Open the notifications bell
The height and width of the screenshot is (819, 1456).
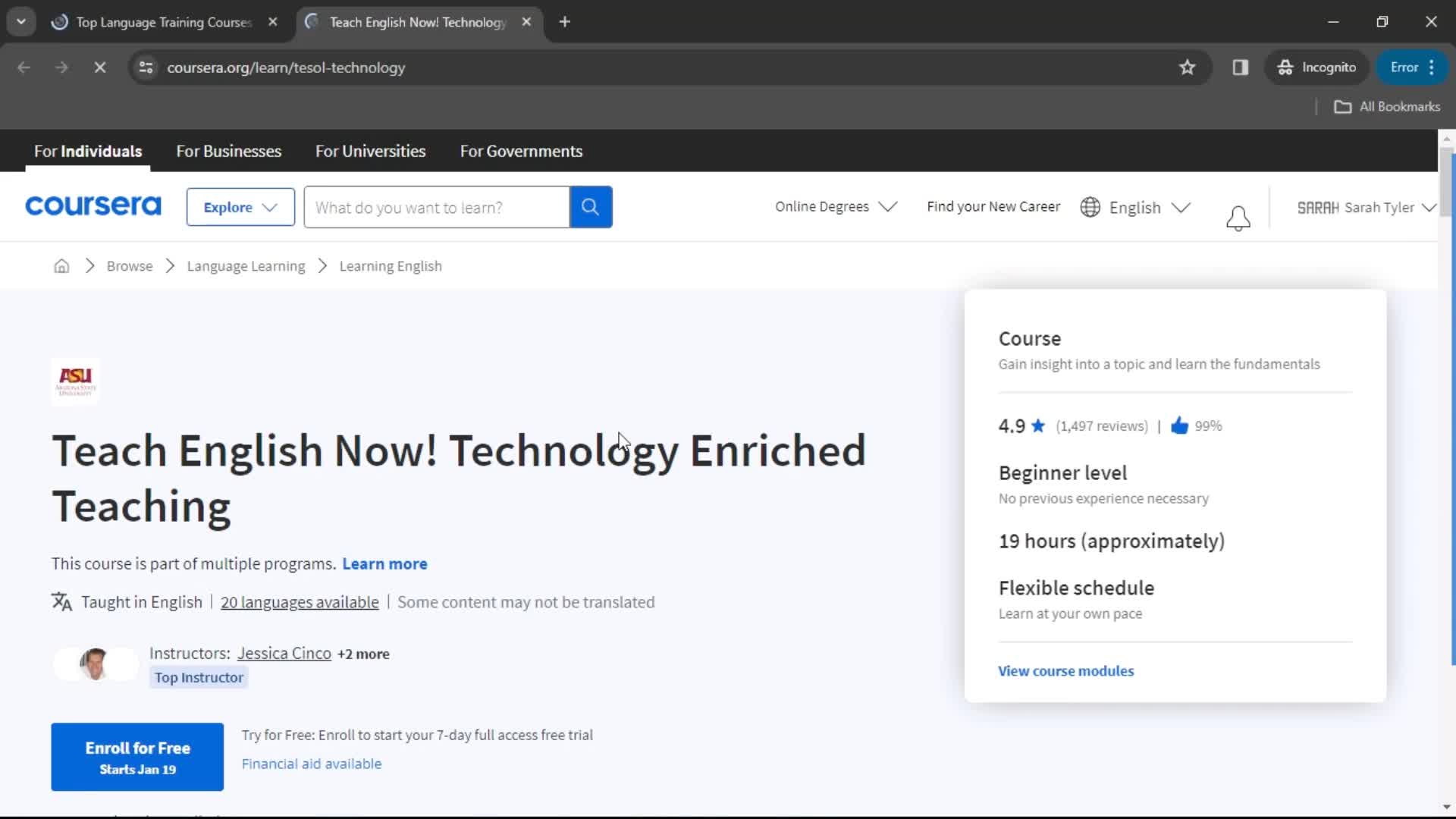click(x=1238, y=218)
